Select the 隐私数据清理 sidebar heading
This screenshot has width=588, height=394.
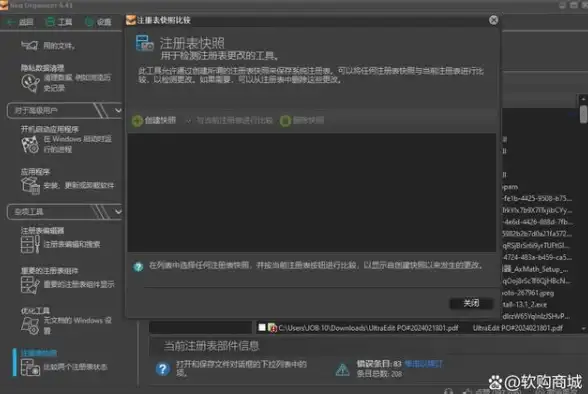(x=42, y=68)
